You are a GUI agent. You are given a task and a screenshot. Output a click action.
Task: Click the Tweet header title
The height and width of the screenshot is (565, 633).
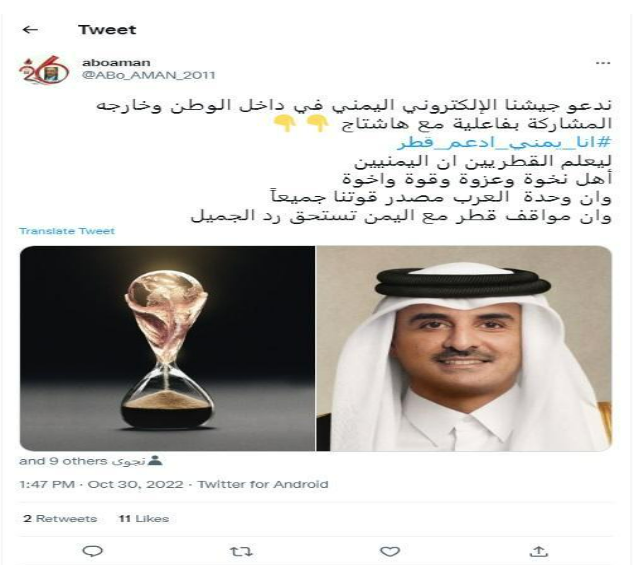pos(107,29)
